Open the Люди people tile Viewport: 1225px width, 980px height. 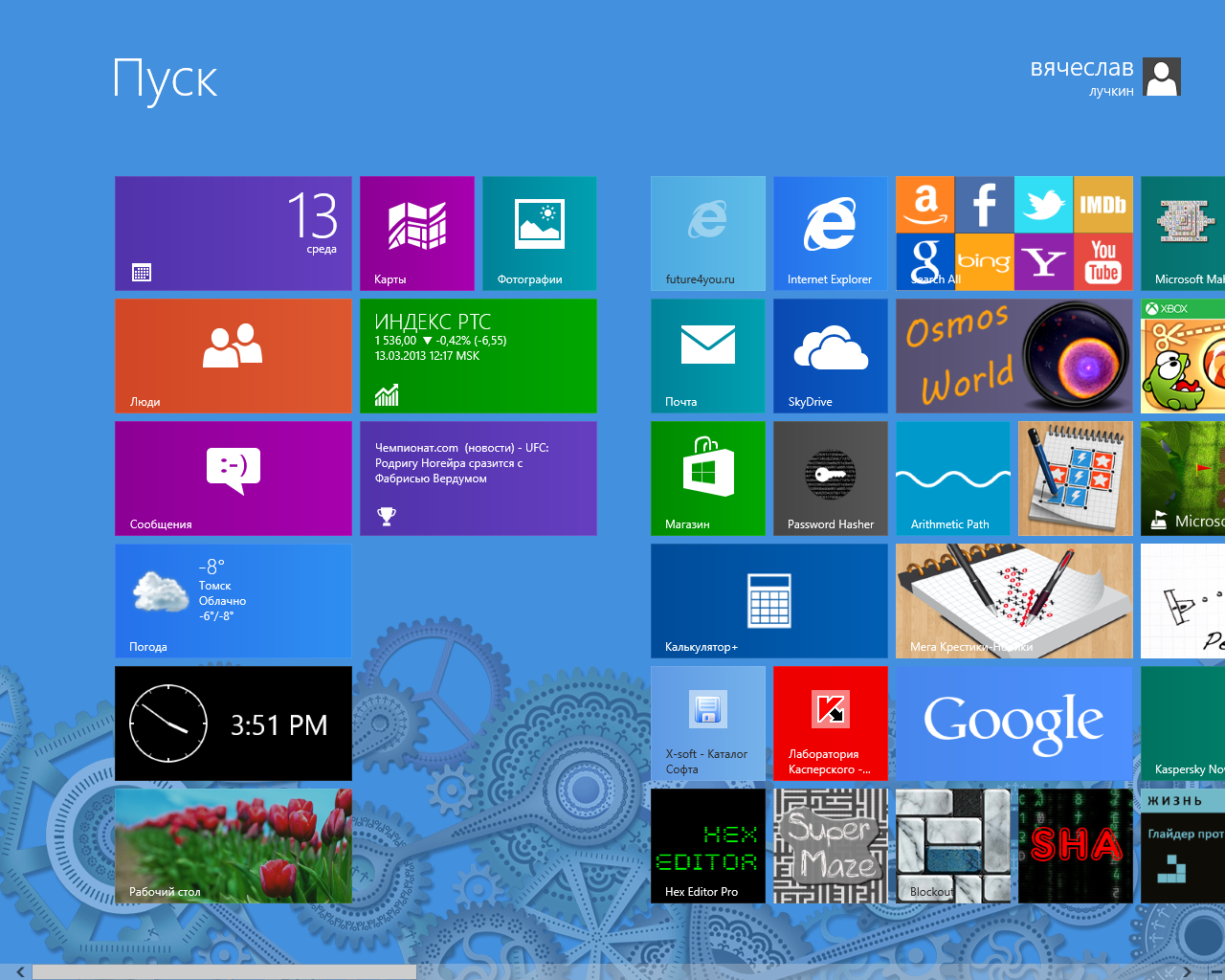pos(234,356)
